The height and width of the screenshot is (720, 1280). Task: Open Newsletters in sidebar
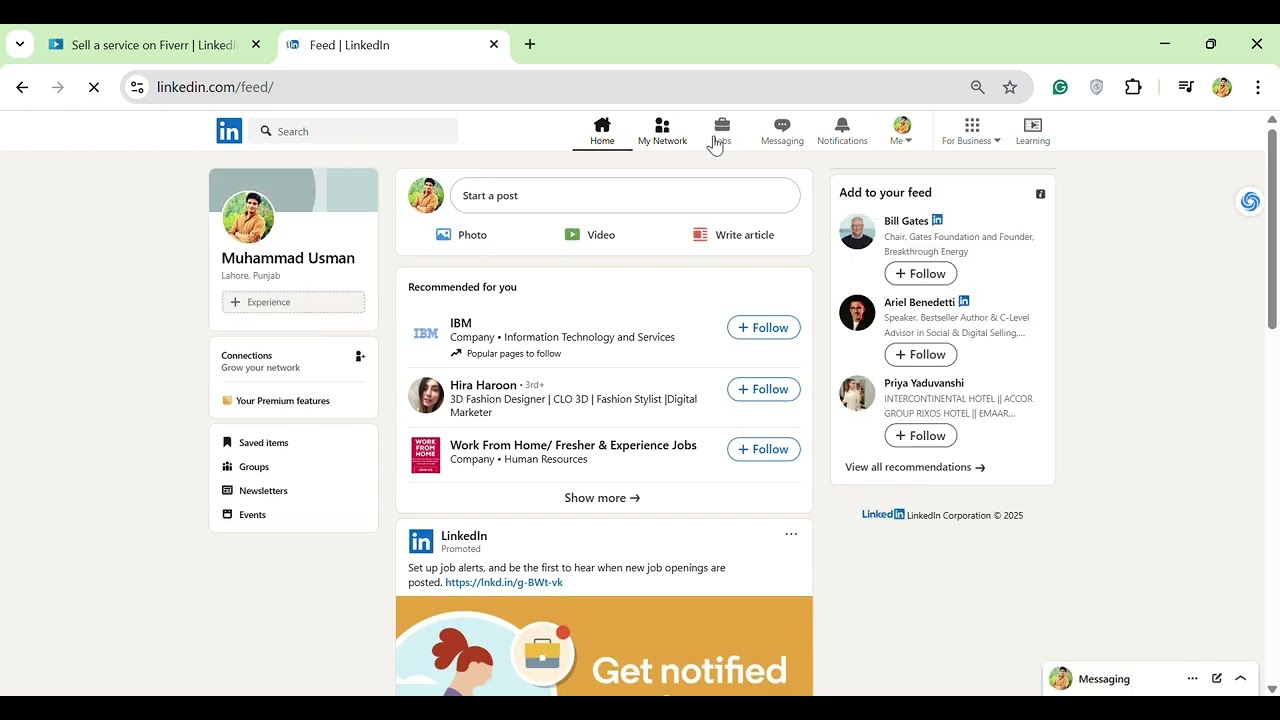tap(255, 491)
